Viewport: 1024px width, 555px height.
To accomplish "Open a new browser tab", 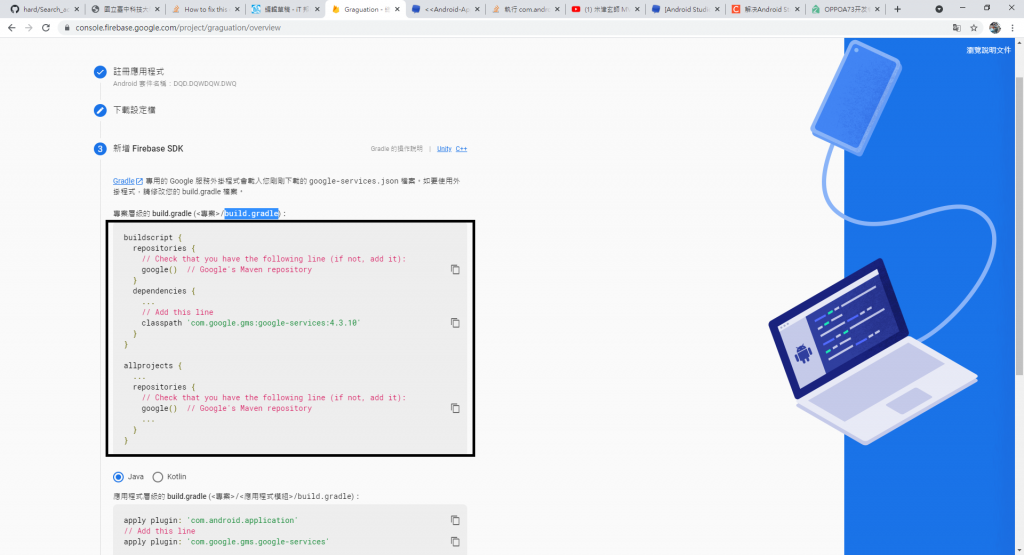I will 897,9.
